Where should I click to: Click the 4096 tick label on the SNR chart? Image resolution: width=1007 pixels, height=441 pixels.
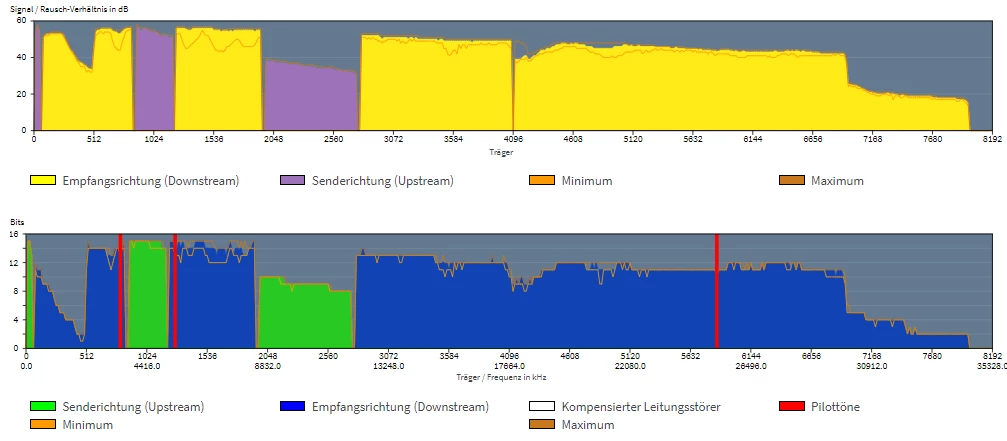pos(513,138)
